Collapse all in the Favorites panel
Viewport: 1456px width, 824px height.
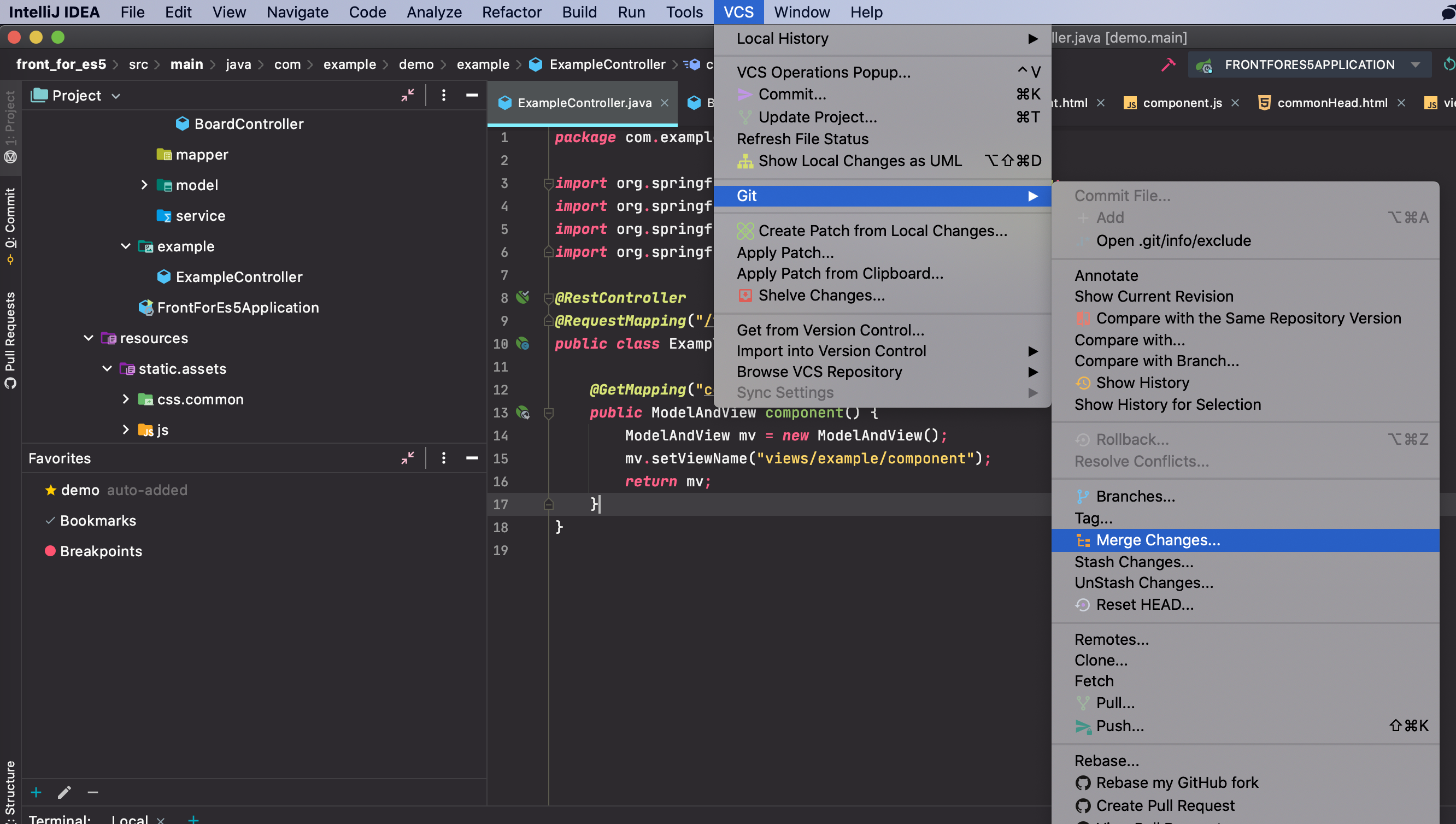pos(407,458)
